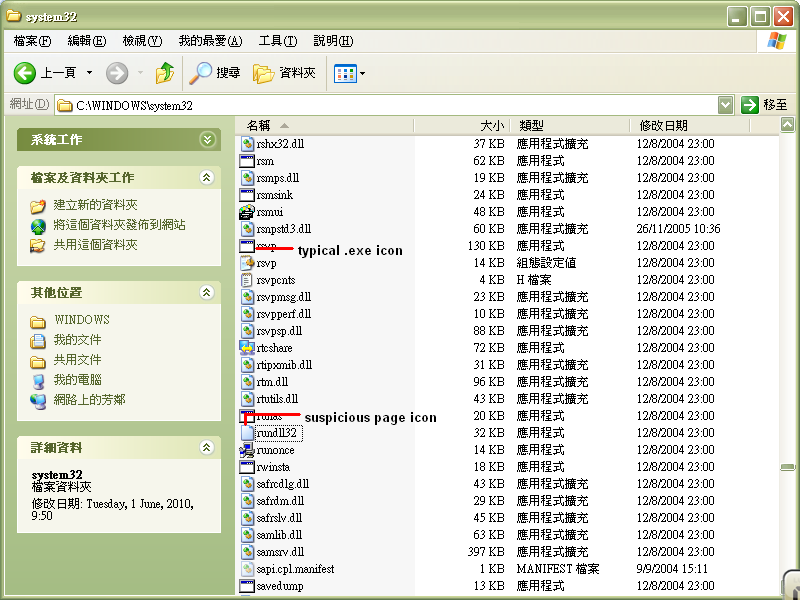The height and width of the screenshot is (600, 800).
Task: Click the Up one level folder icon
Action: pos(164,73)
